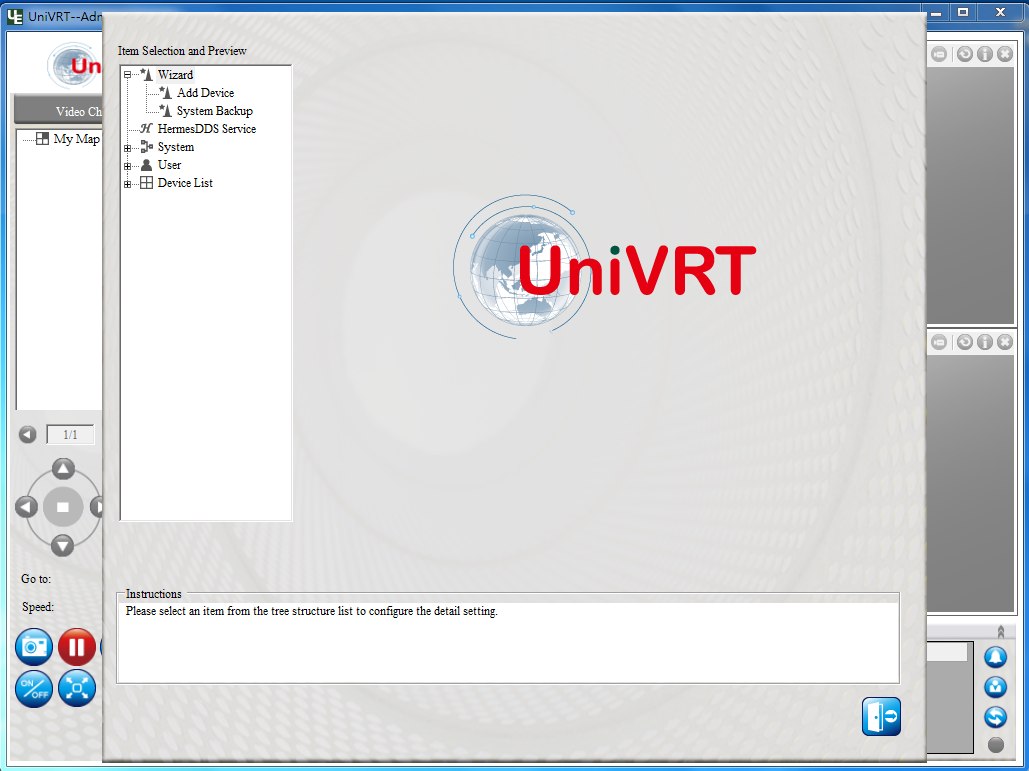Click the info icon in lower video panel

point(984,342)
